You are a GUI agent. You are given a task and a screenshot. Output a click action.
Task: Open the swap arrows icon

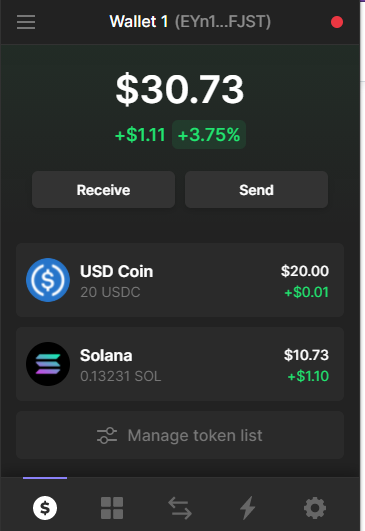(x=180, y=508)
